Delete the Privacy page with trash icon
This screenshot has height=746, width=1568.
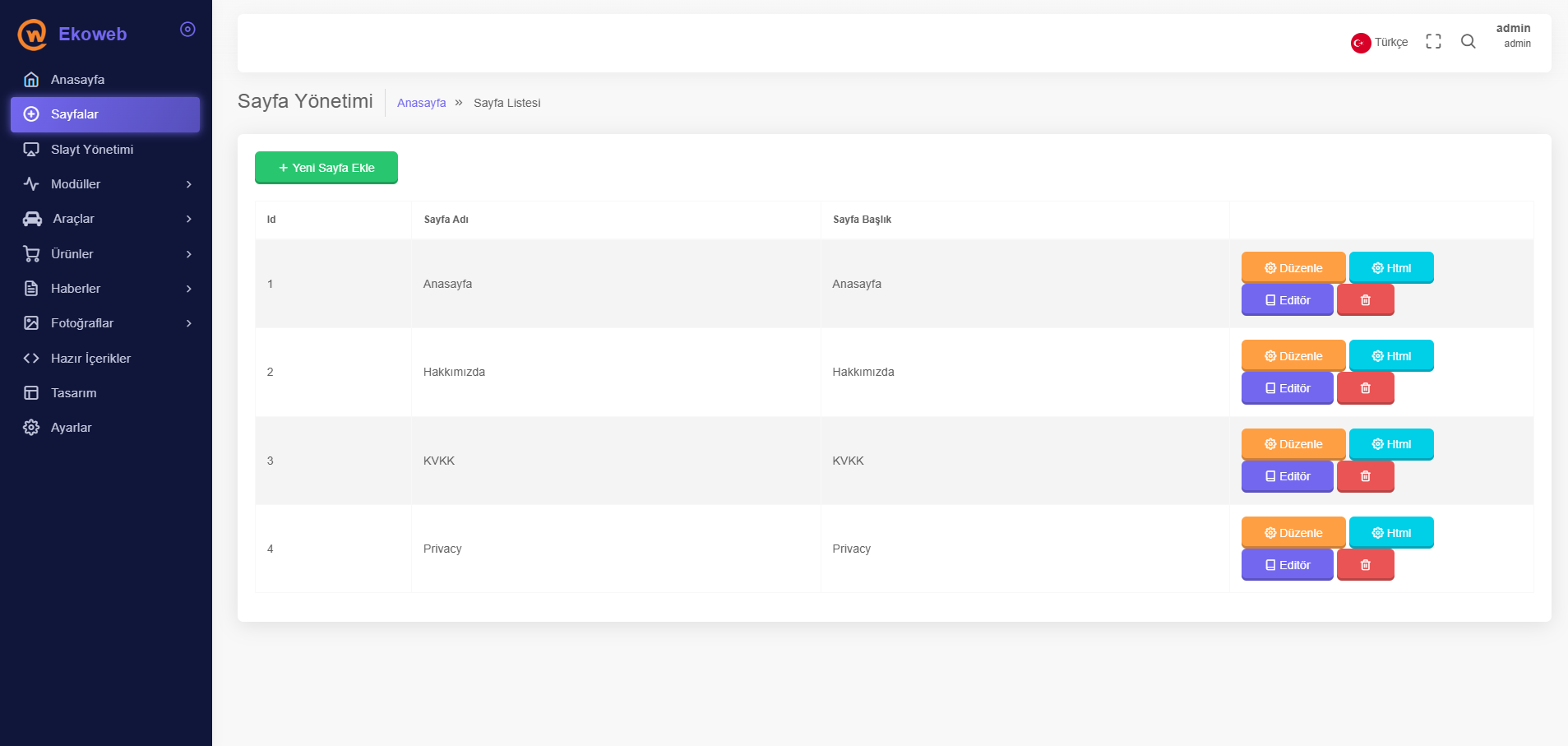[x=1365, y=565]
